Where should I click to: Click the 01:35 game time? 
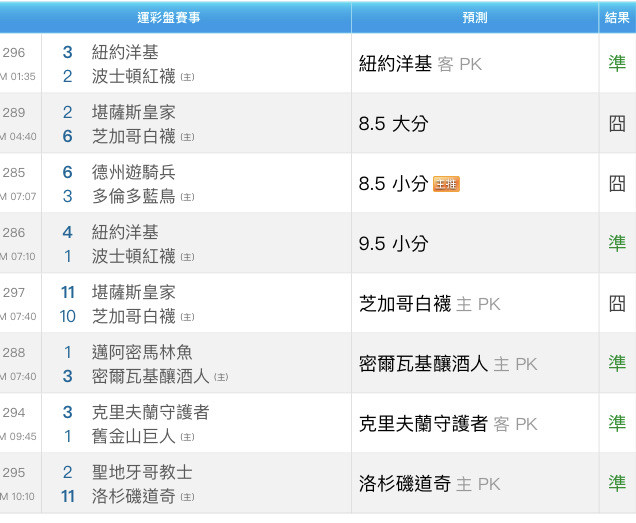23,77
